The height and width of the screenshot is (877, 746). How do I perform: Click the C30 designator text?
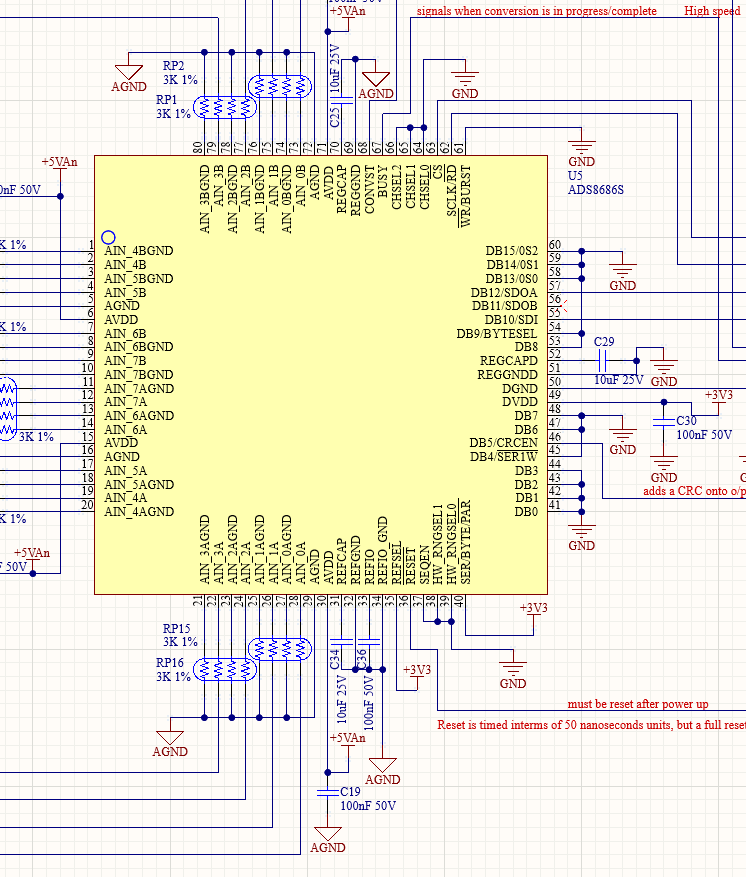coord(687,421)
